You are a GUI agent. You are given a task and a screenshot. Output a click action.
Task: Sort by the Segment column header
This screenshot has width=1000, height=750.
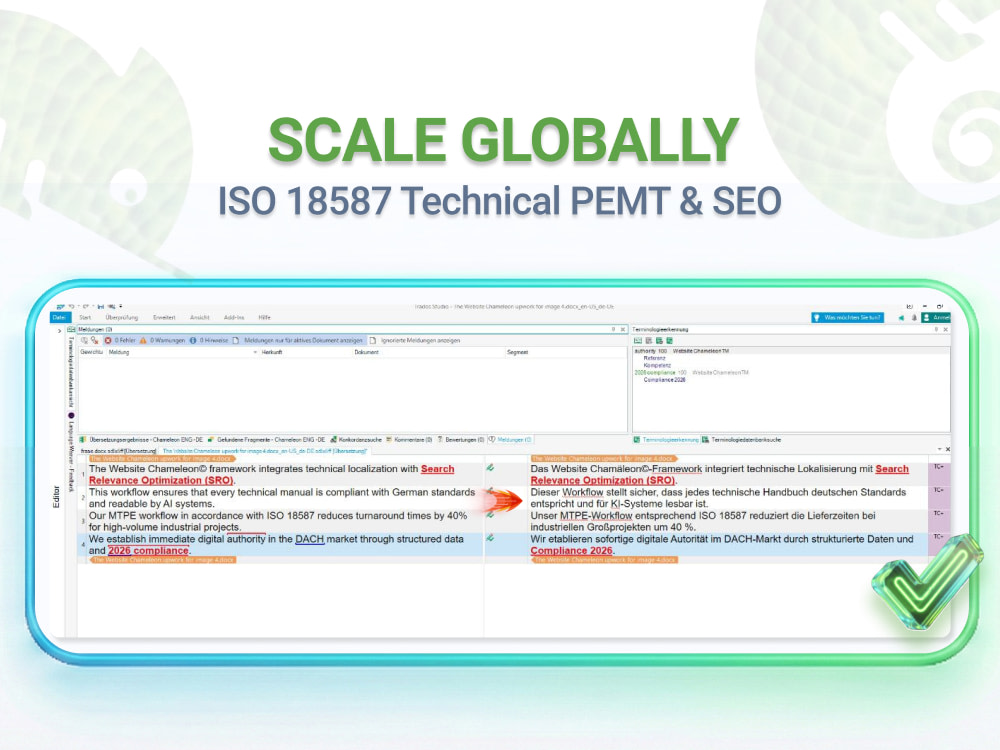pos(517,352)
